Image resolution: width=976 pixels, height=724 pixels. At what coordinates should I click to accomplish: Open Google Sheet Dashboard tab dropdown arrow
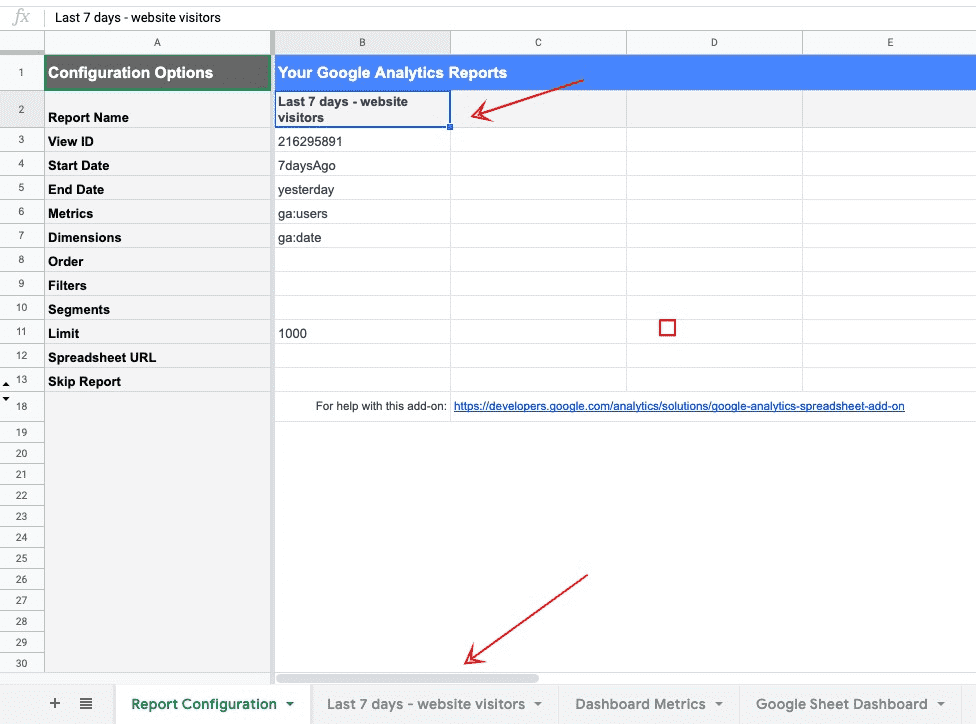click(x=941, y=704)
